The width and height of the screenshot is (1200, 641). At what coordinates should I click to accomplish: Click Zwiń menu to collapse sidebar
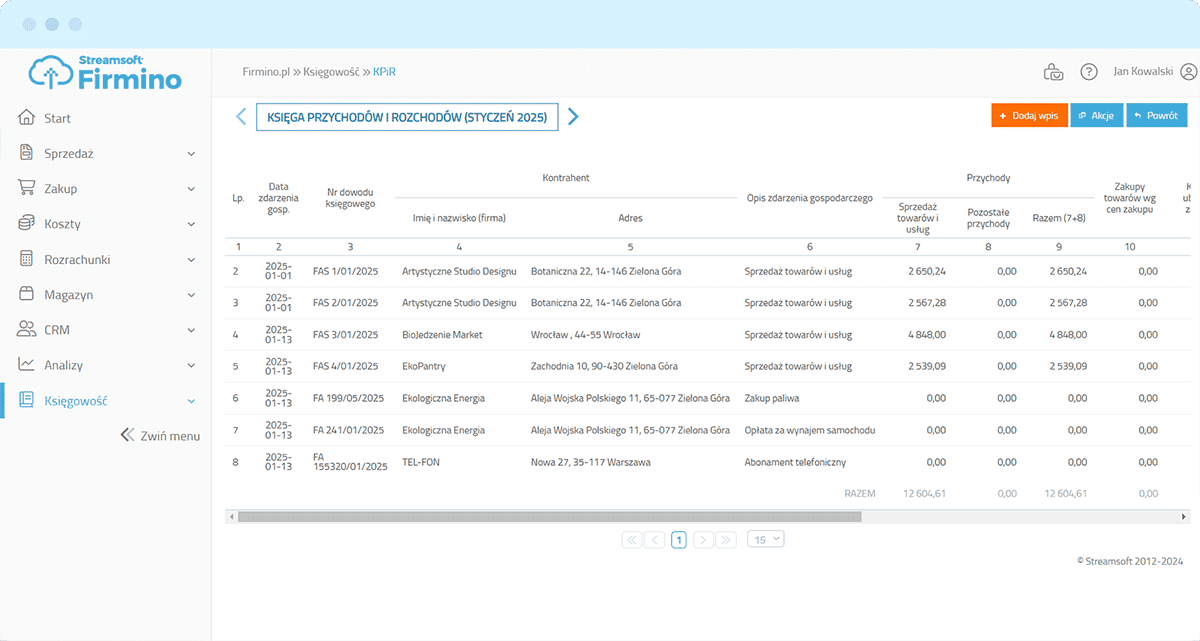(160, 436)
